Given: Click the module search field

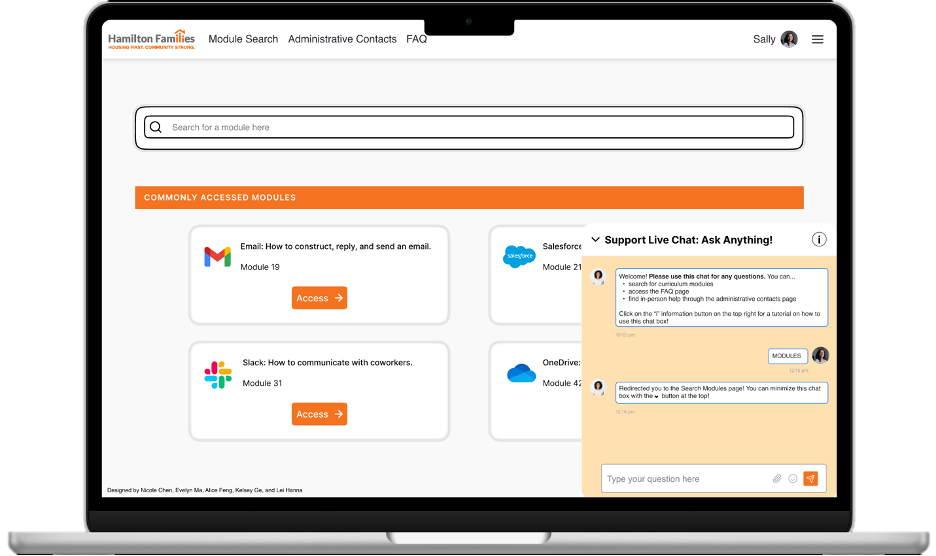Looking at the screenshot, I should tap(469, 127).
